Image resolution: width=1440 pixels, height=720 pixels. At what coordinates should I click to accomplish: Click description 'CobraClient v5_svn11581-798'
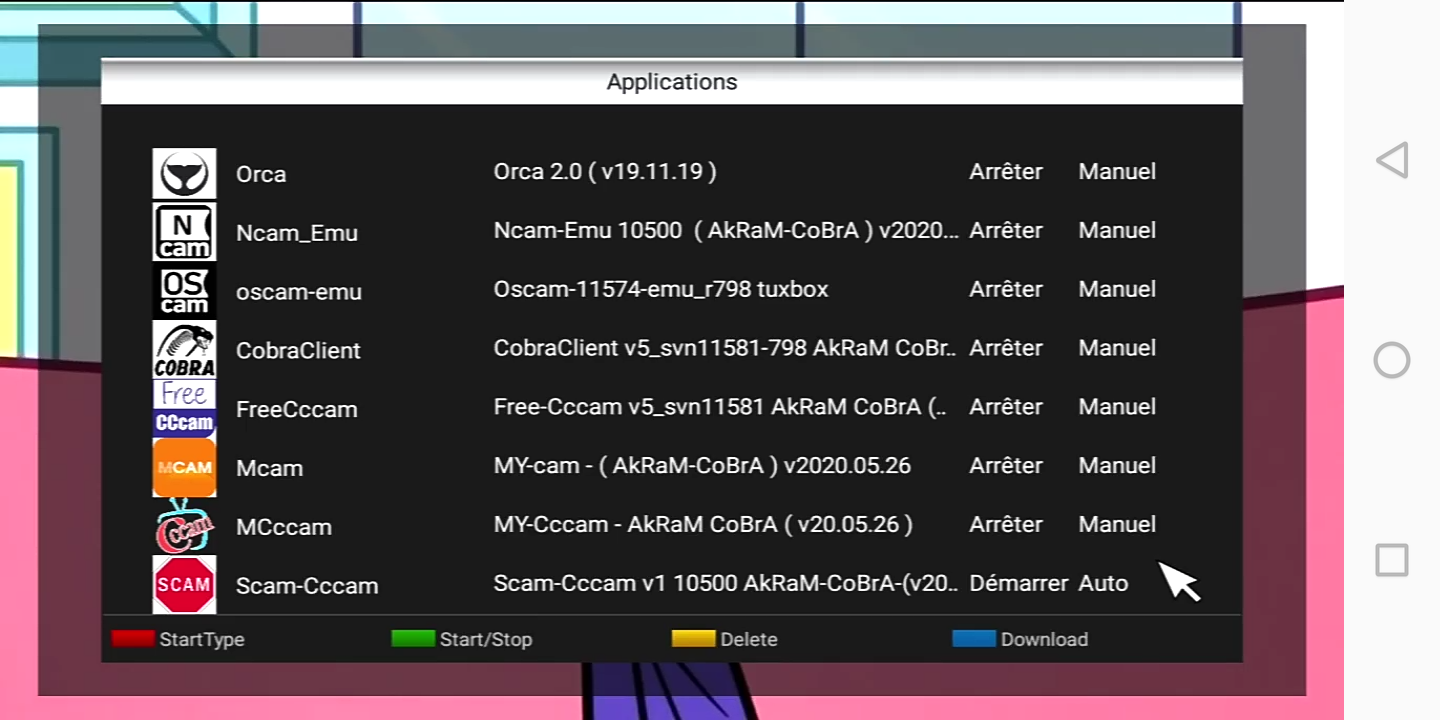(x=726, y=348)
